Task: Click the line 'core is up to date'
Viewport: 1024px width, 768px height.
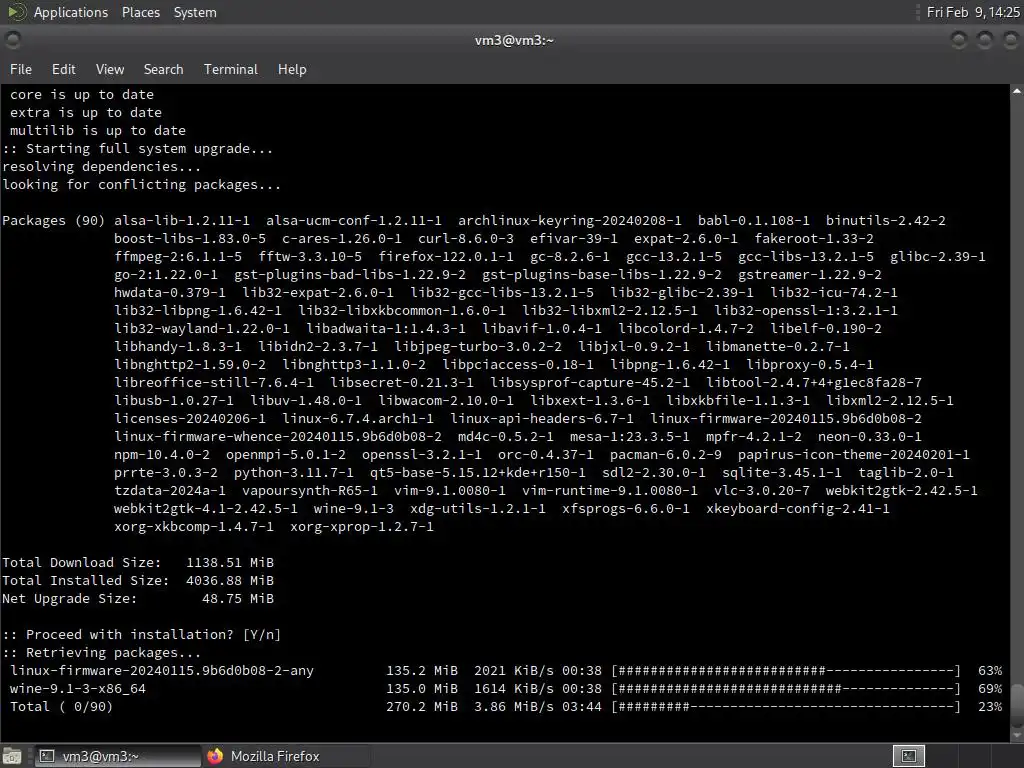Action: (82, 95)
